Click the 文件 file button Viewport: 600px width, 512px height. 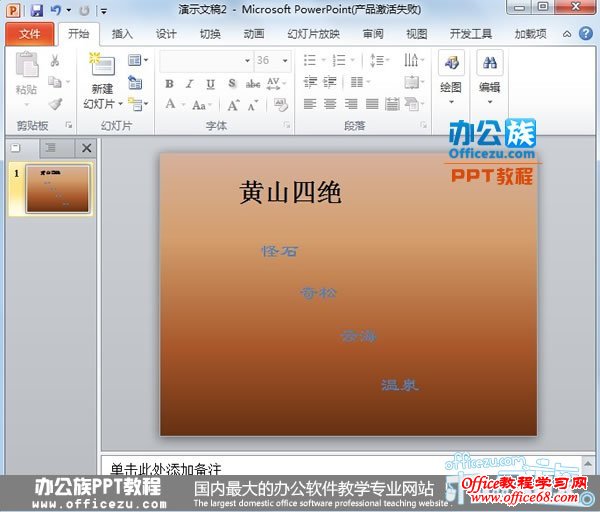[x=30, y=33]
